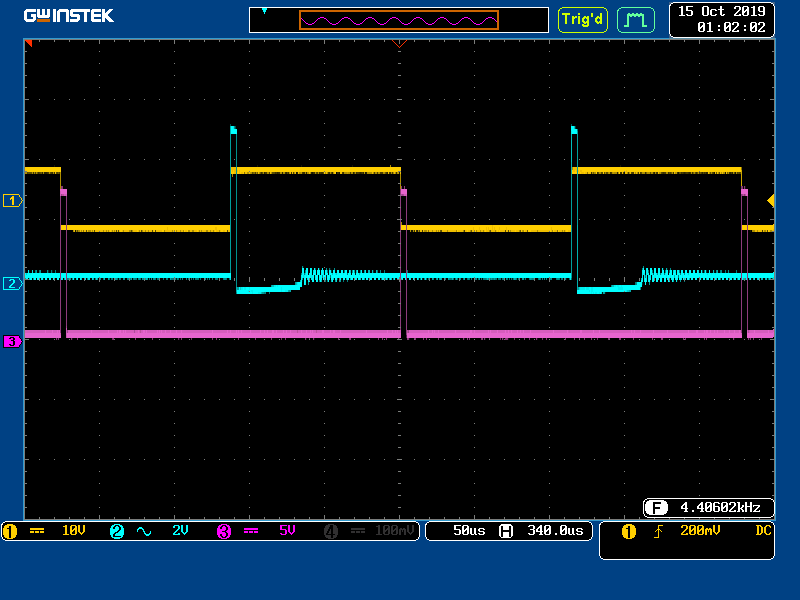
Task: Click the cyan memory position marker in overview bar
Action: click(x=264, y=11)
